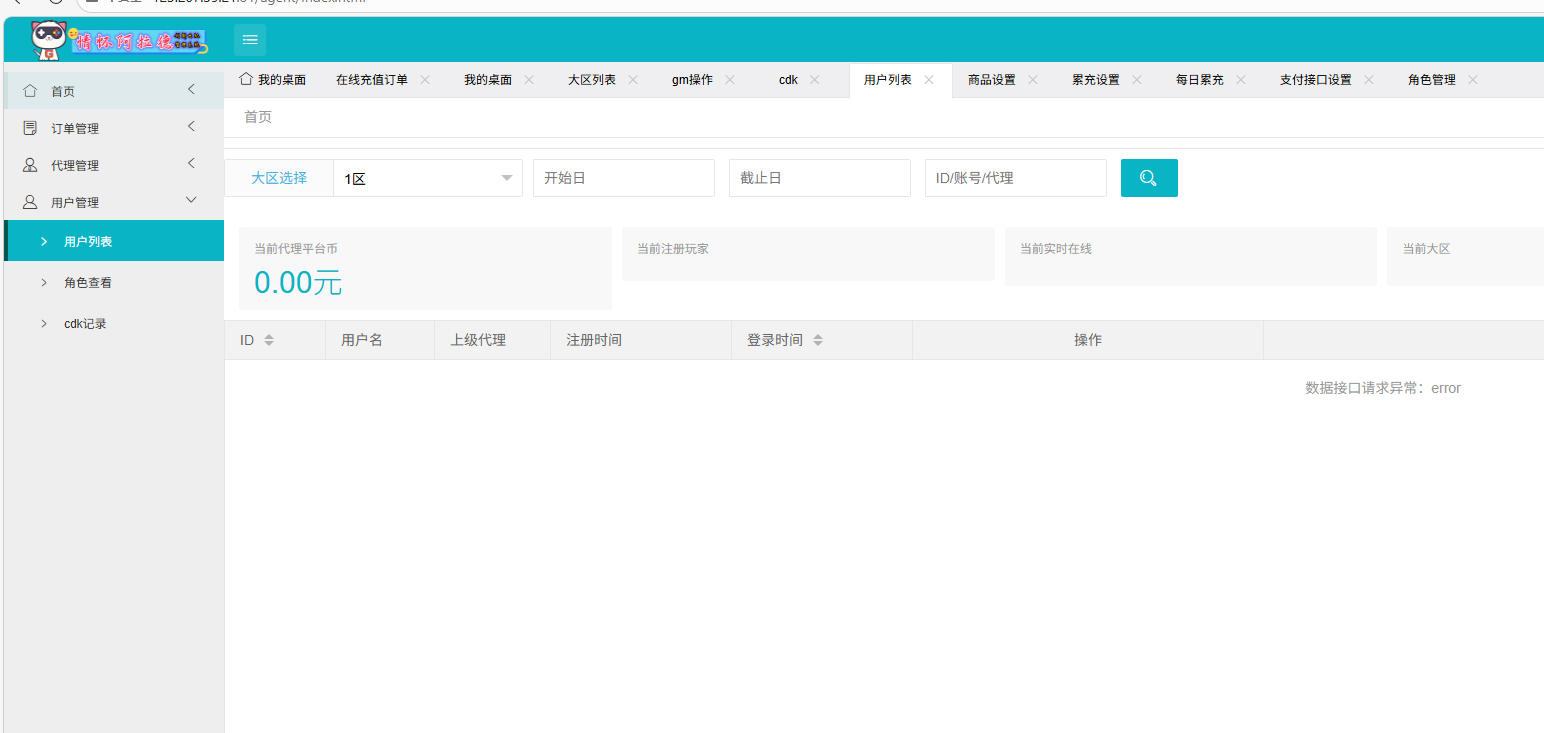Click the magnifier search icon

tap(1148, 177)
